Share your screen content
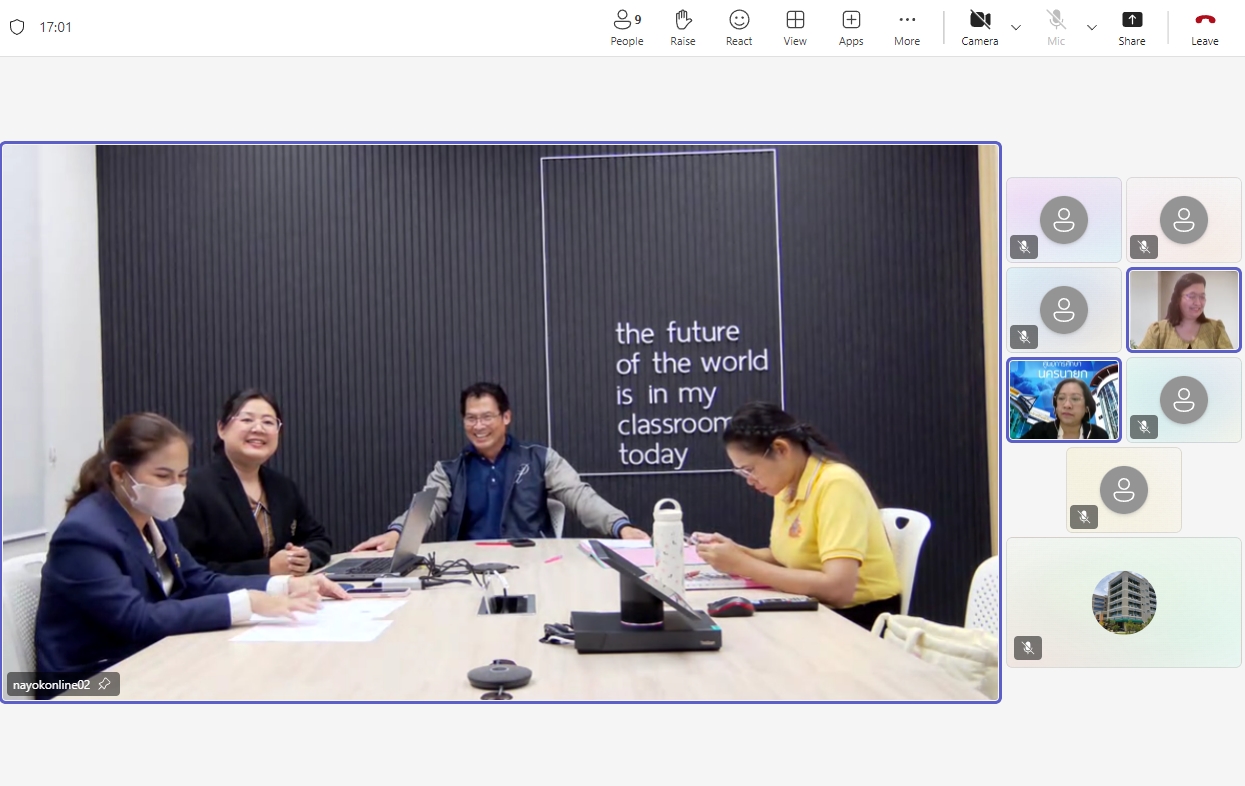Image resolution: width=1245 pixels, height=786 pixels. (x=1132, y=28)
